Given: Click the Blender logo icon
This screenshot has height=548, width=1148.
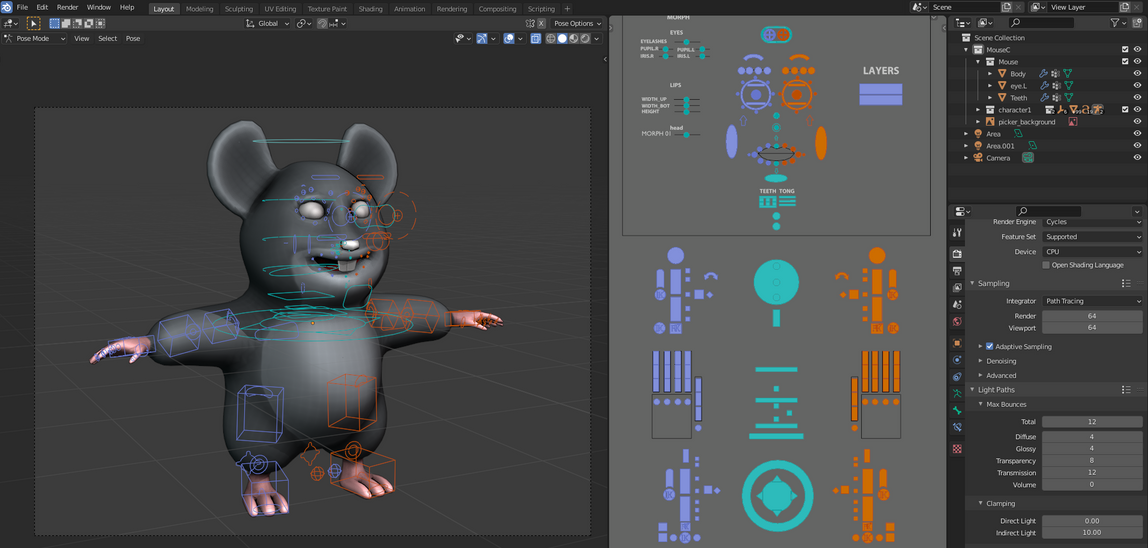Looking at the screenshot, I should [x=7, y=8].
